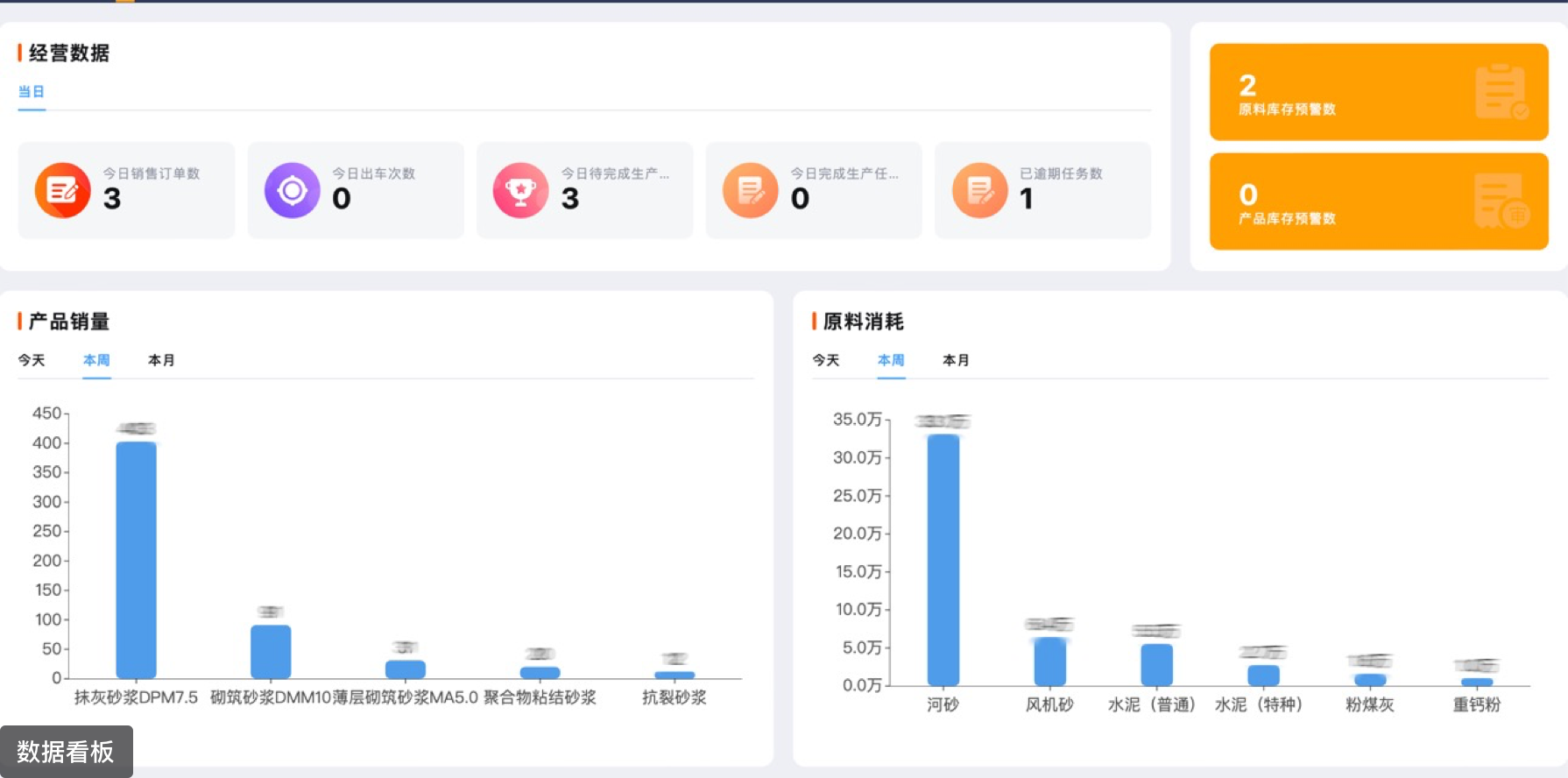Open the 今日销售订单数 card
Screen dimensions: 1568x778
point(126,190)
